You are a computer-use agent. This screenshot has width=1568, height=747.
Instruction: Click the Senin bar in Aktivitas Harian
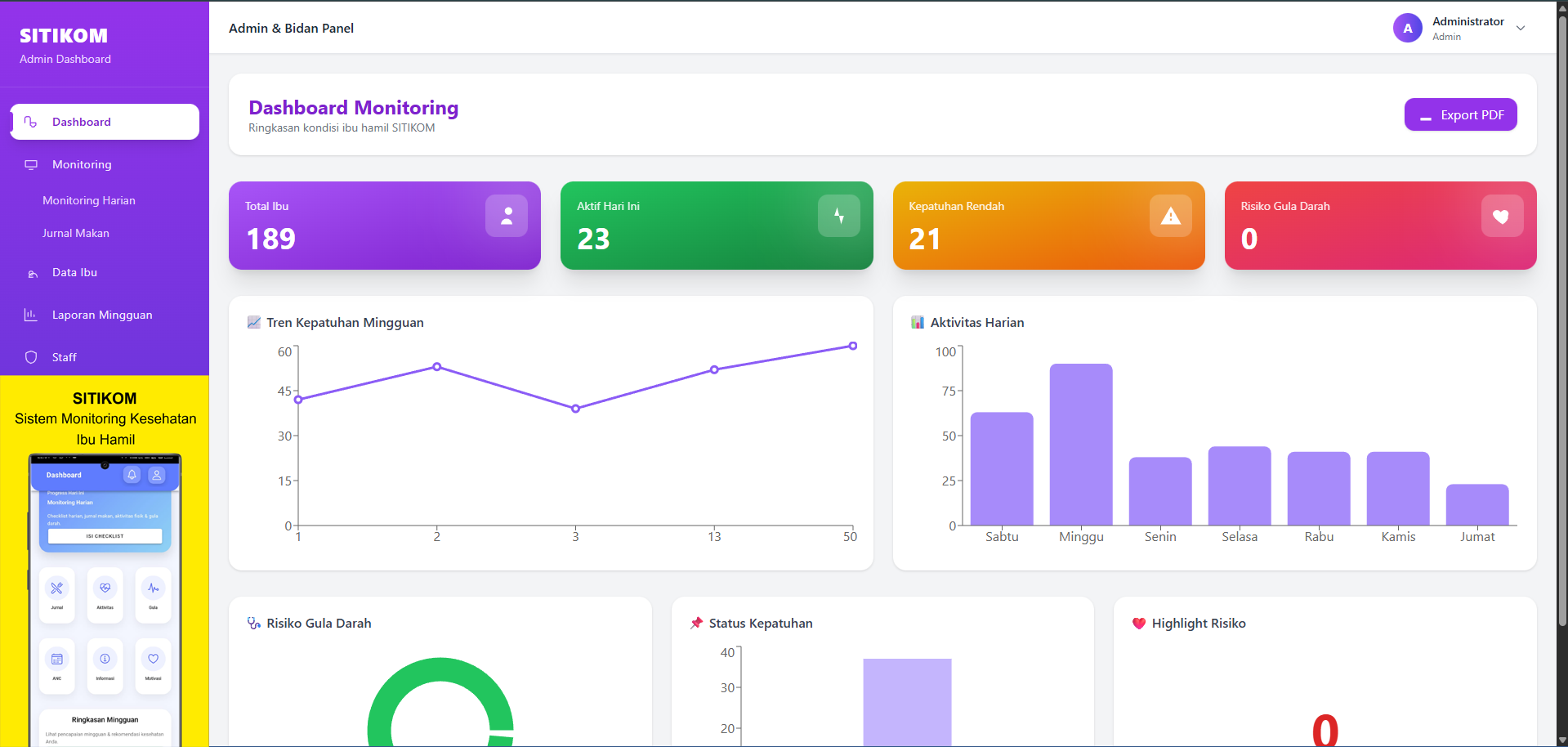click(x=1160, y=491)
